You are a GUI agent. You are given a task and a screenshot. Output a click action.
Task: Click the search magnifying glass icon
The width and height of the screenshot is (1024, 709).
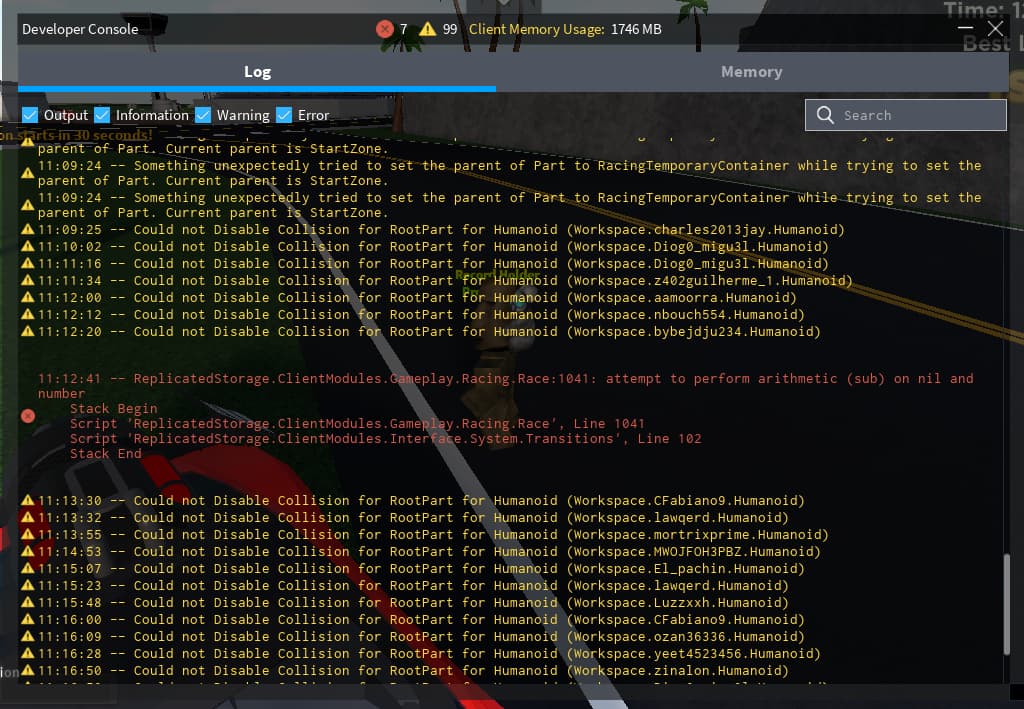[x=825, y=115]
